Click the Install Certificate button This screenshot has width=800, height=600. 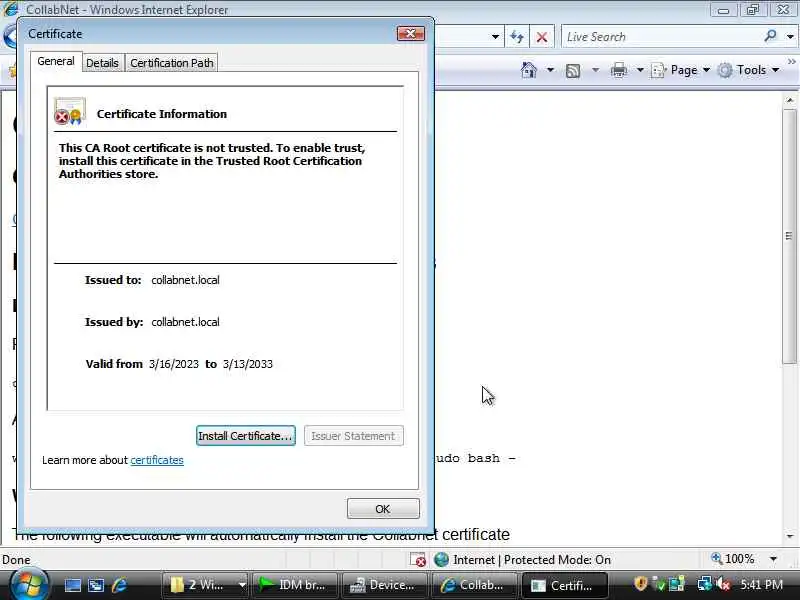pyautogui.click(x=245, y=436)
